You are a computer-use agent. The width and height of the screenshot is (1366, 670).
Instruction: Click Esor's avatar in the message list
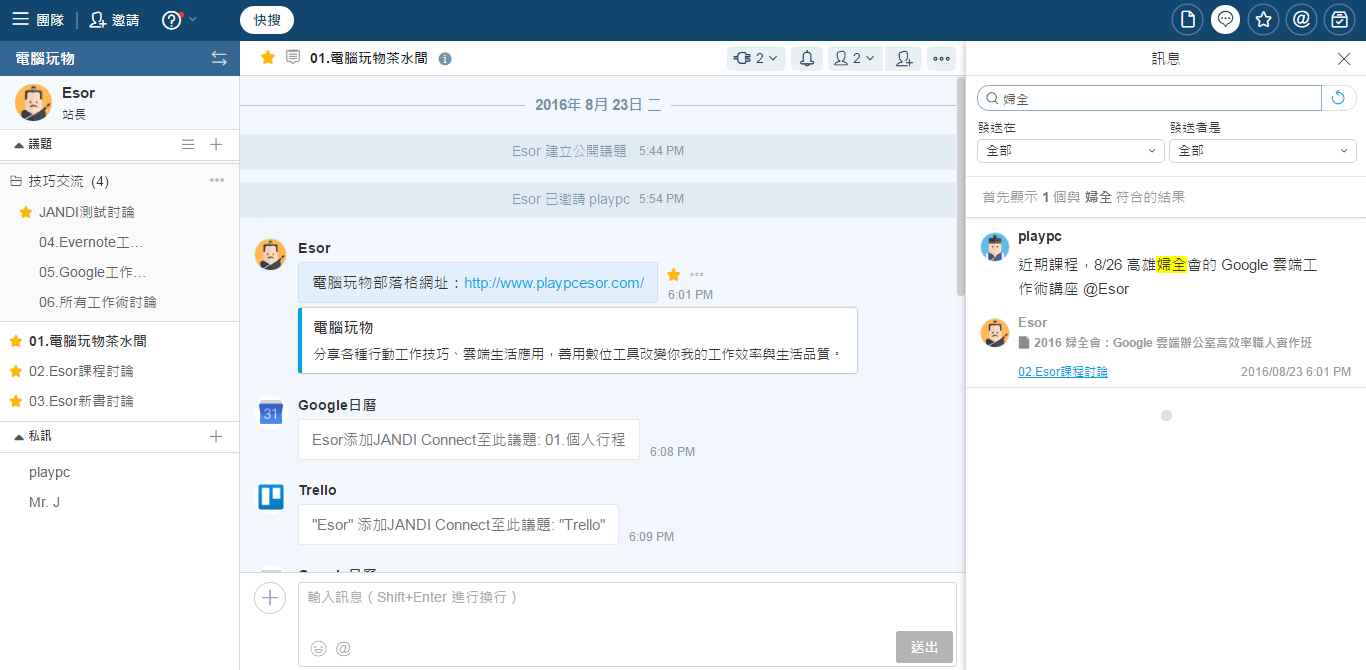click(271, 254)
